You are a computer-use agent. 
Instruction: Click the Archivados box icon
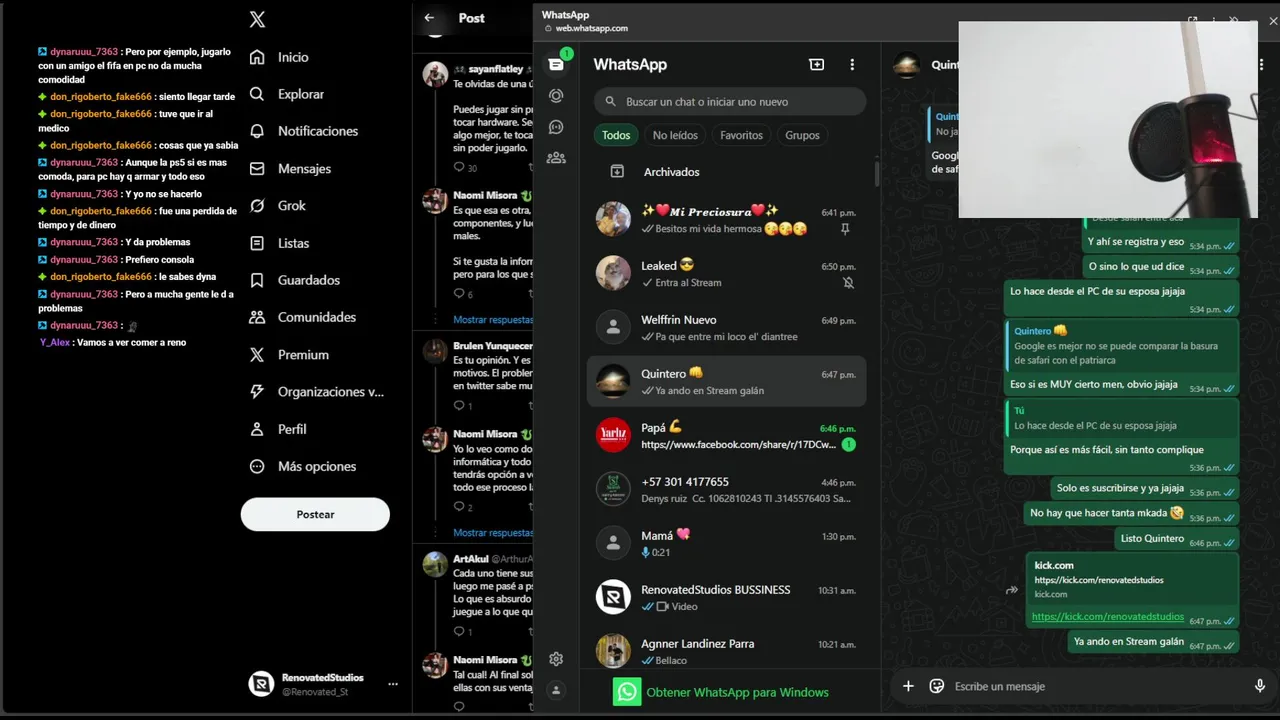[617, 172]
